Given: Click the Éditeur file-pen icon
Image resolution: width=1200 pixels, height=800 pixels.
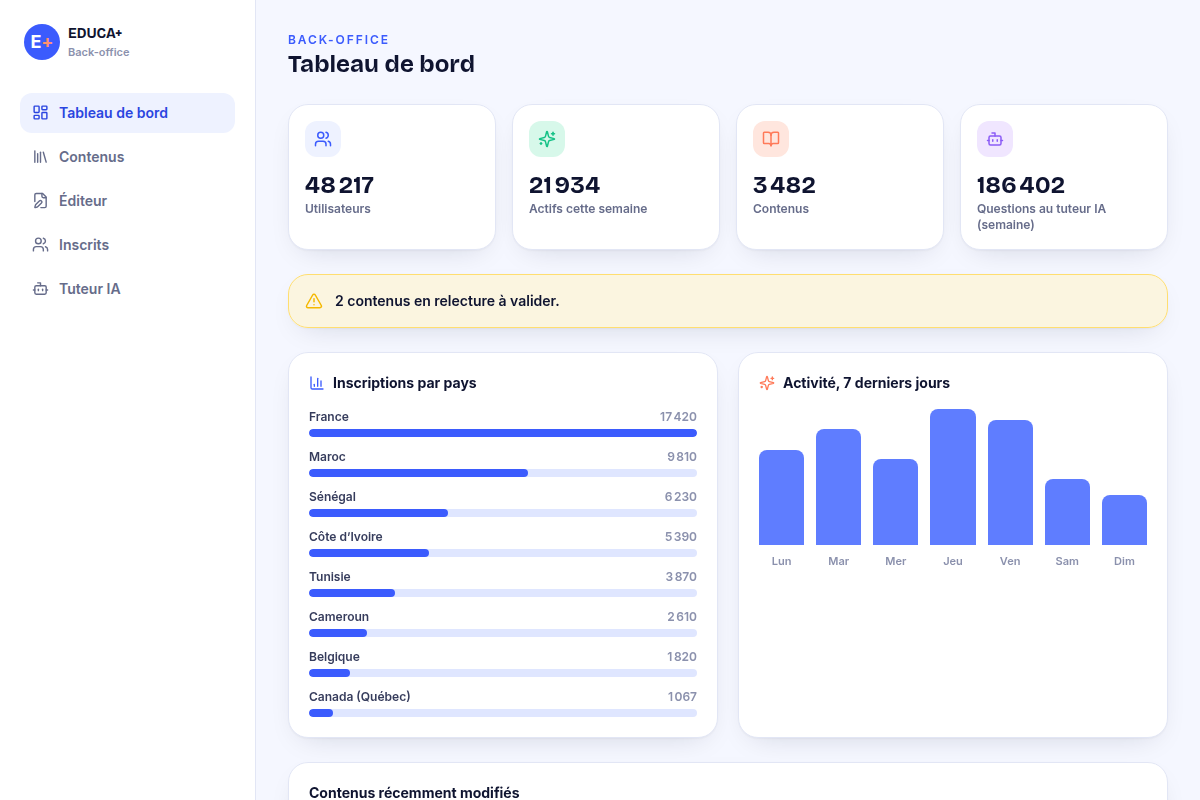Looking at the screenshot, I should click(40, 201).
